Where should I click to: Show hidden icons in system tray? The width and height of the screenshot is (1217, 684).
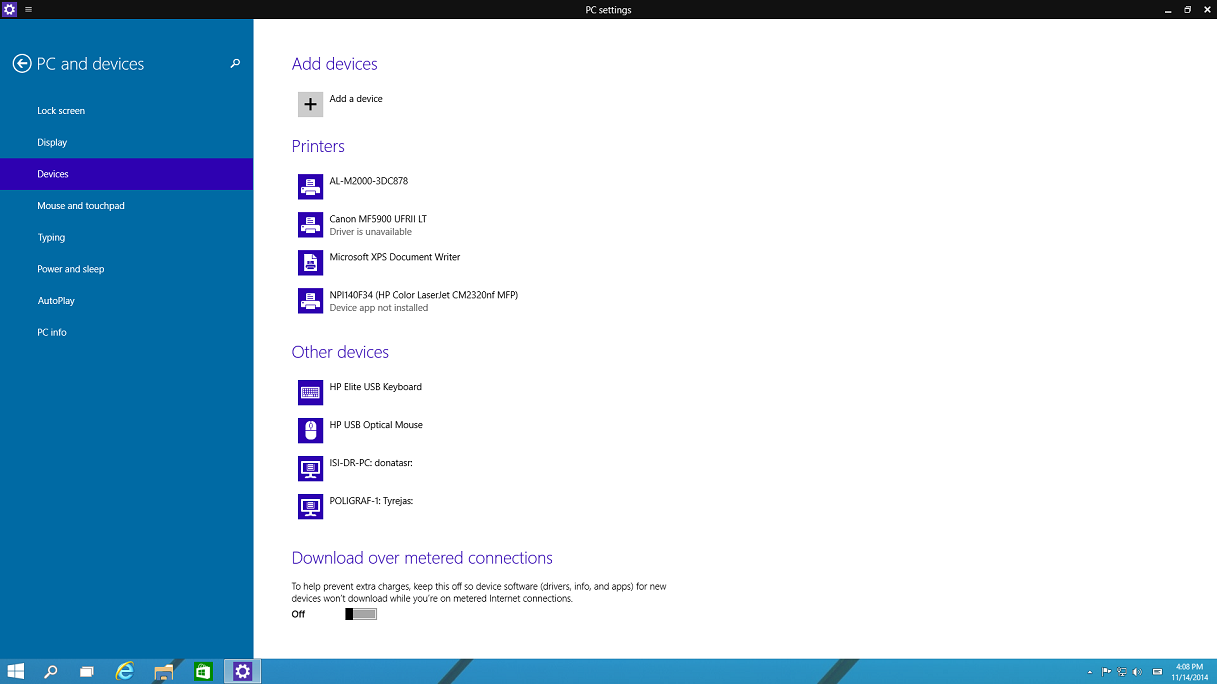pos(1090,672)
